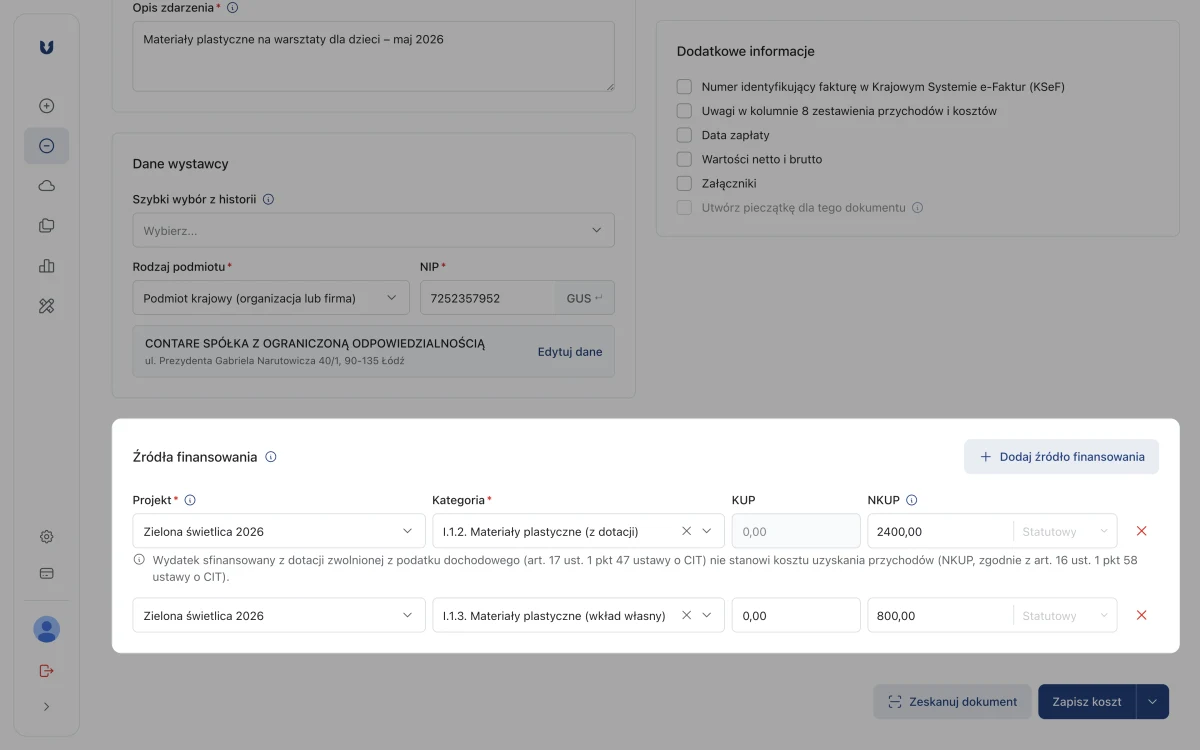Open the reports bar chart sidebar icon
This screenshot has width=1200, height=750.
click(x=46, y=266)
